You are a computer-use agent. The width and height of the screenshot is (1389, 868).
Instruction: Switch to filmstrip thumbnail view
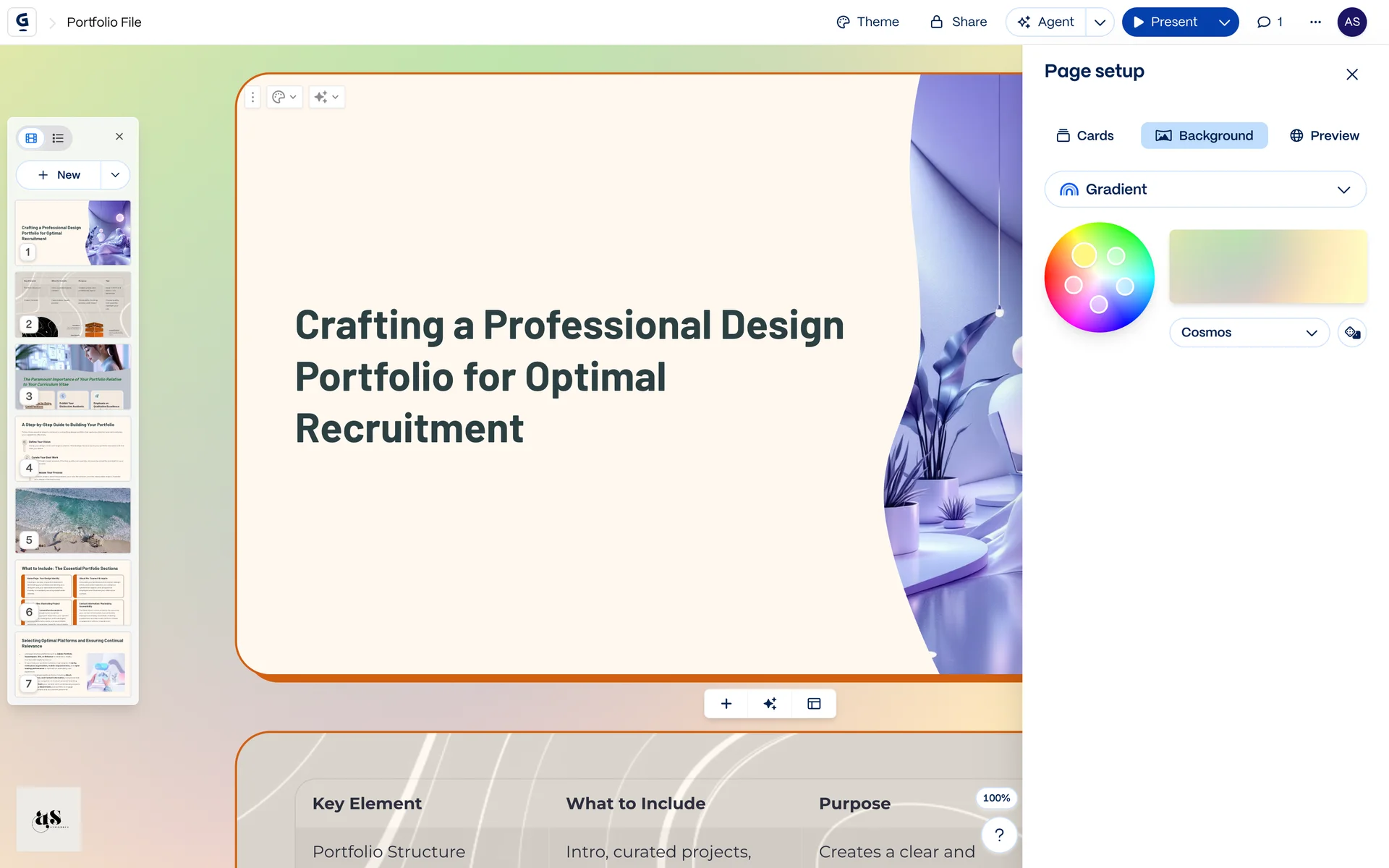click(32, 138)
